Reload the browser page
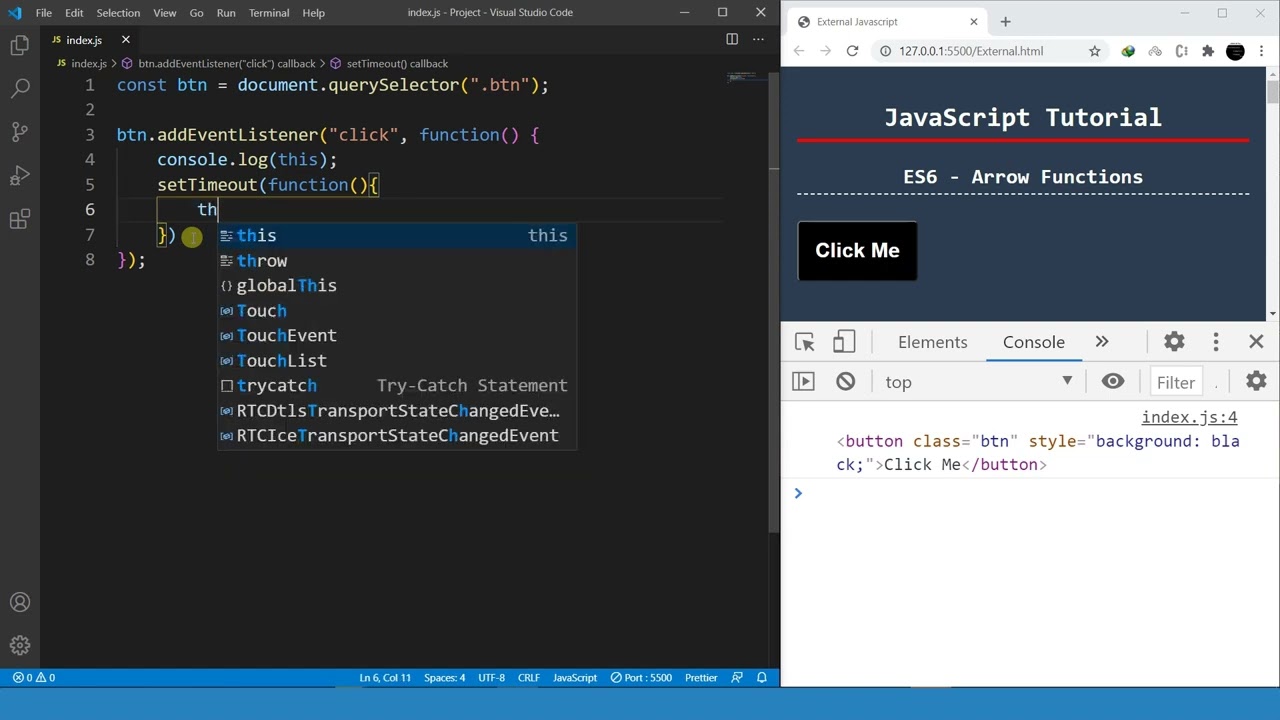Viewport: 1280px width, 720px height. (852, 51)
